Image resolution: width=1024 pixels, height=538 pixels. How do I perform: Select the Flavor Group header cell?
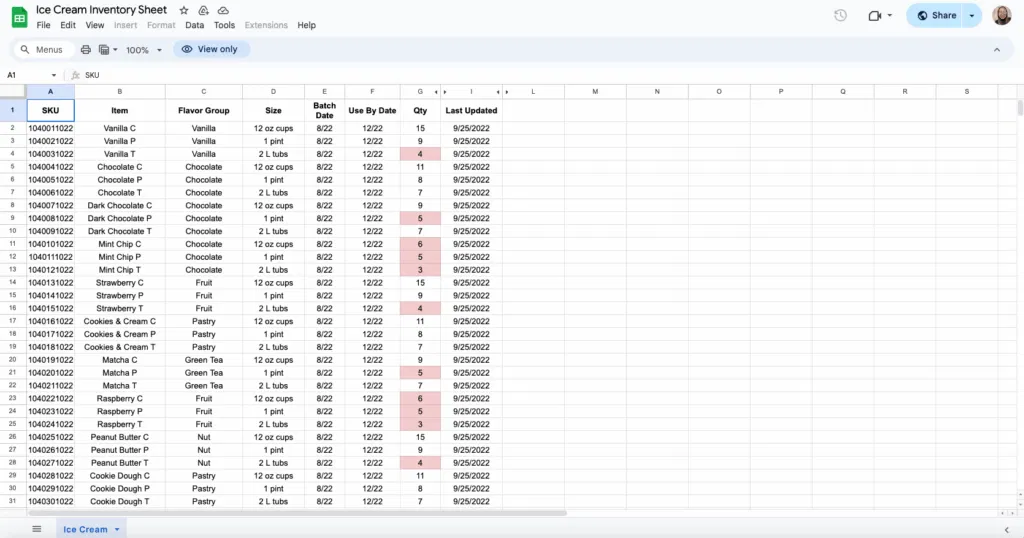pyautogui.click(x=204, y=110)
